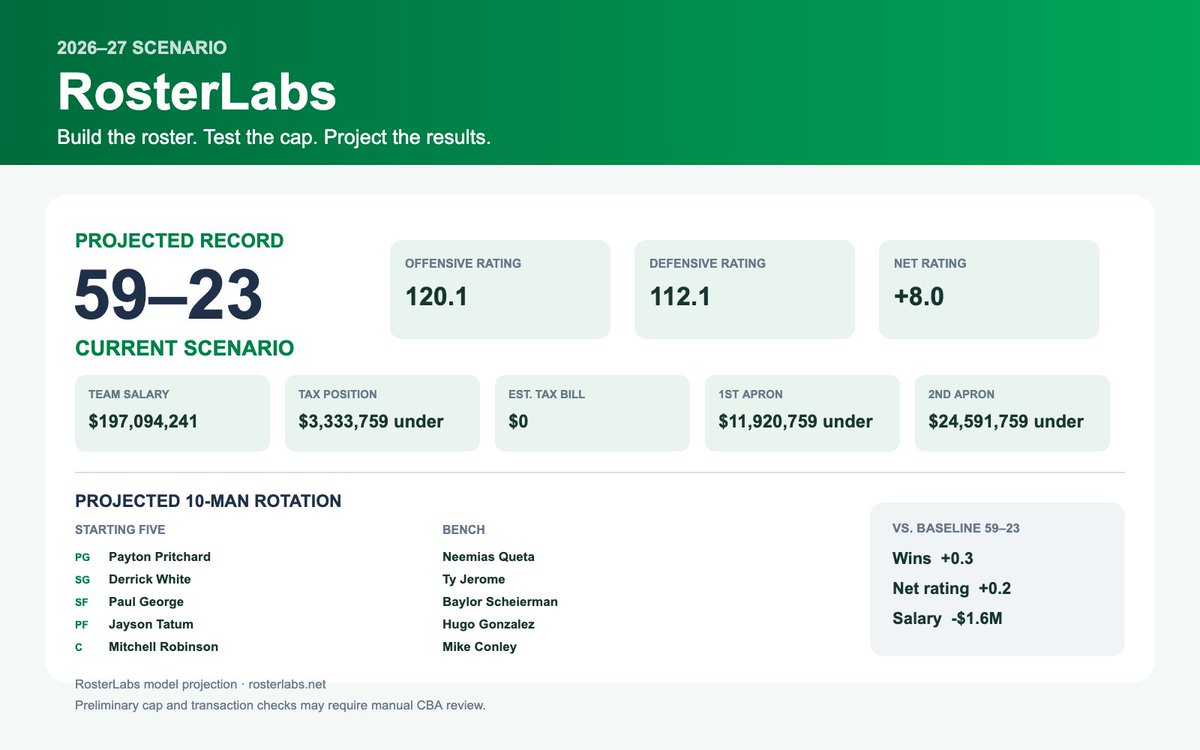Click the 'BENCH' column header
Screen dimensions: 1200x750
pyautogui.click(x=464, y=530)
